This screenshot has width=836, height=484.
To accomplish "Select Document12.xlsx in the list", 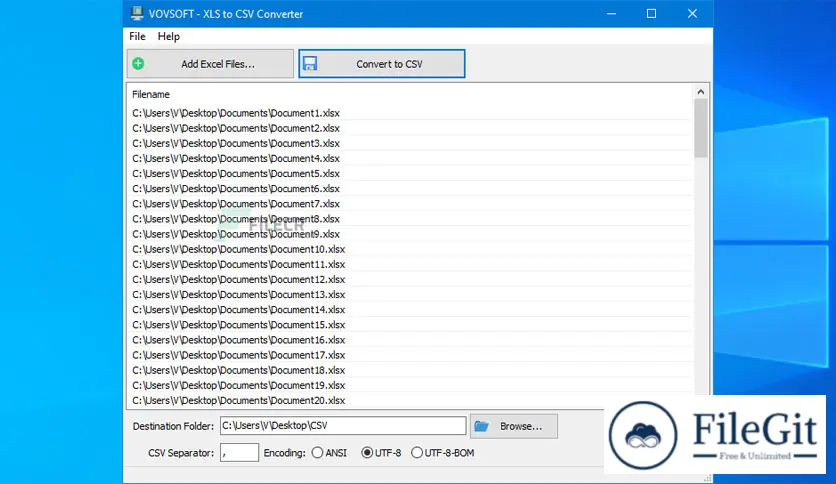I will click(x=238, y=279).
